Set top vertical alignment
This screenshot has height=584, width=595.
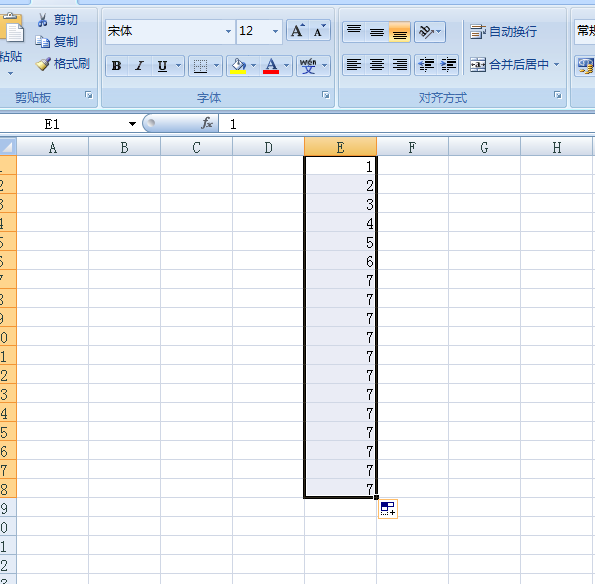354,31
